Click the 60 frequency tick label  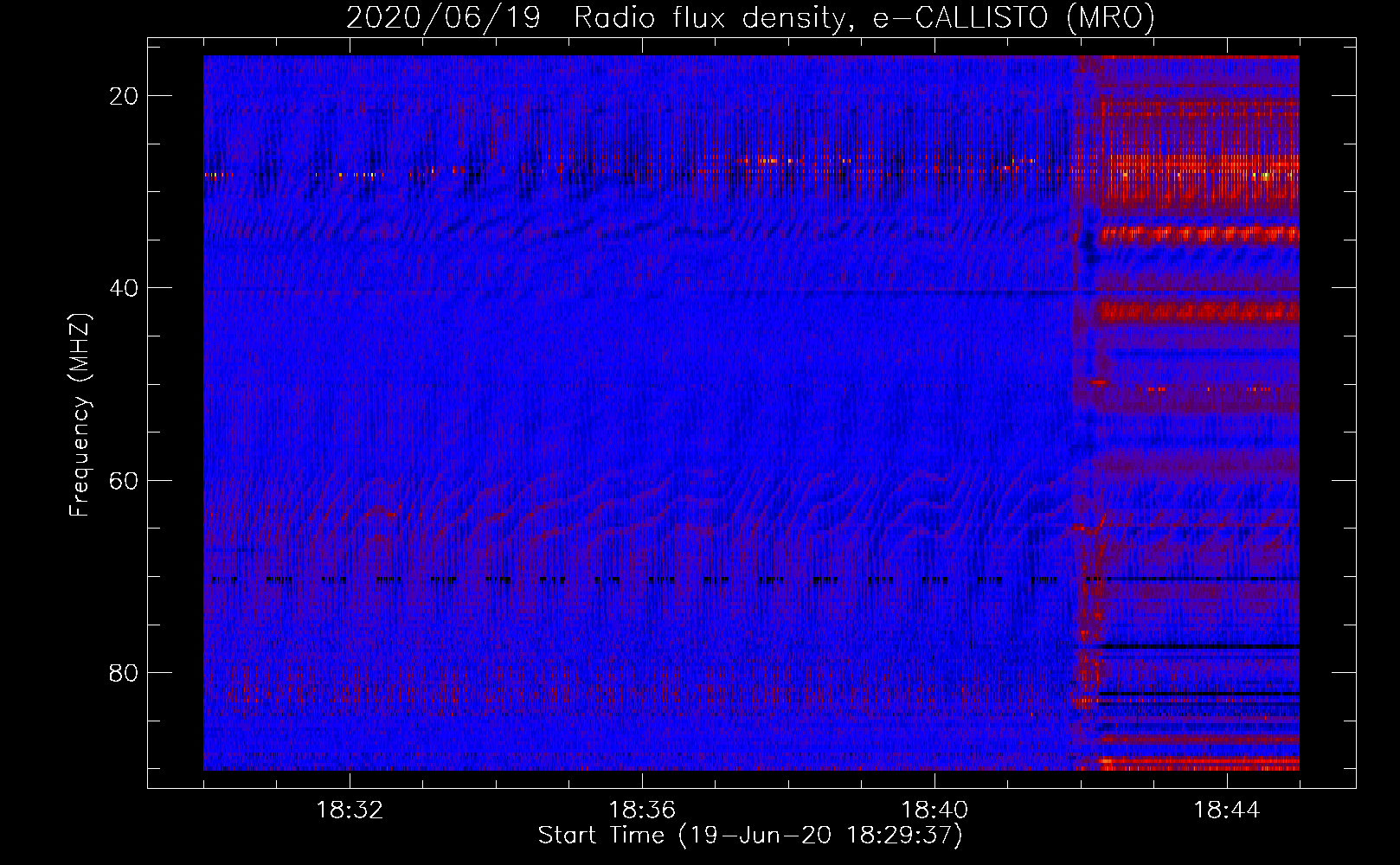(x=125, y=480)
